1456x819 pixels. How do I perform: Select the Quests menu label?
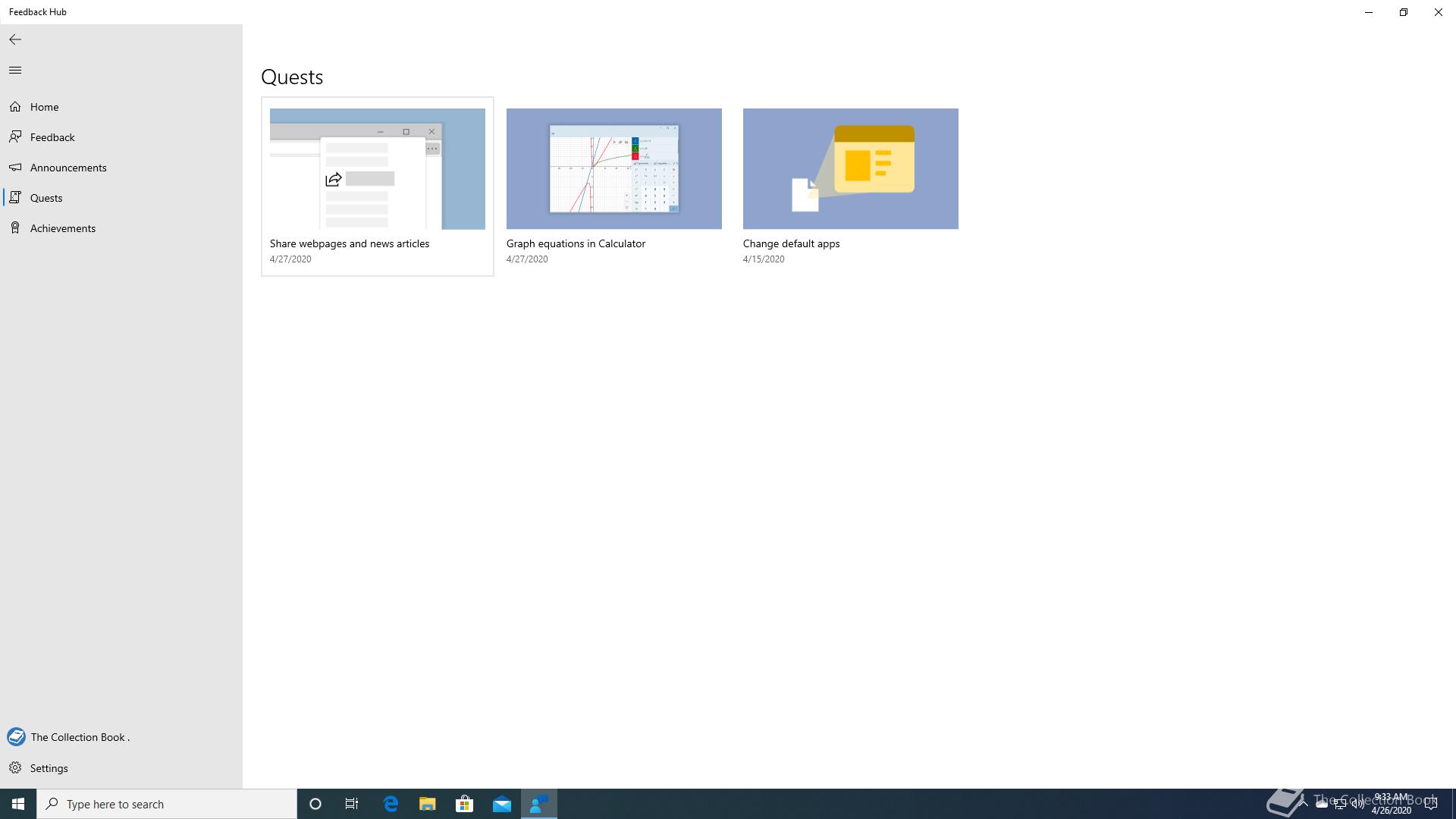pos(46,198)
